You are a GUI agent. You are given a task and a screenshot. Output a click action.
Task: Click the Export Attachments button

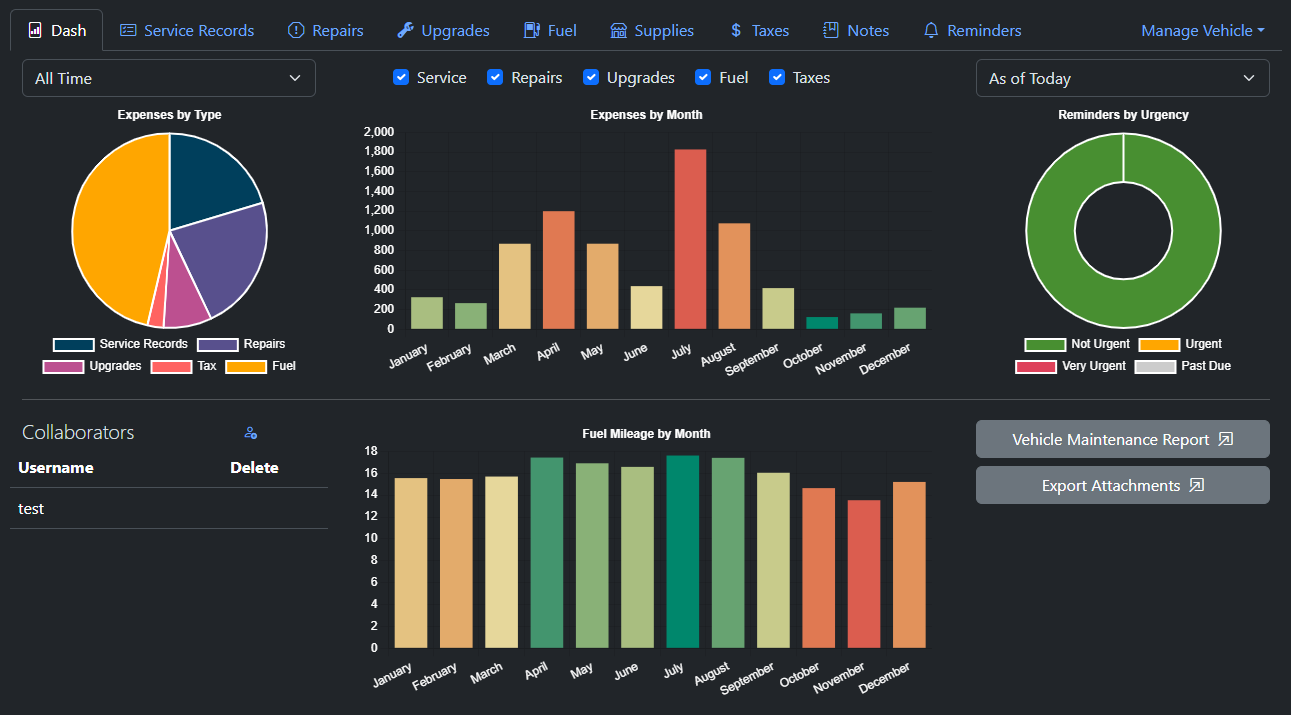(x=1122, y=485)
